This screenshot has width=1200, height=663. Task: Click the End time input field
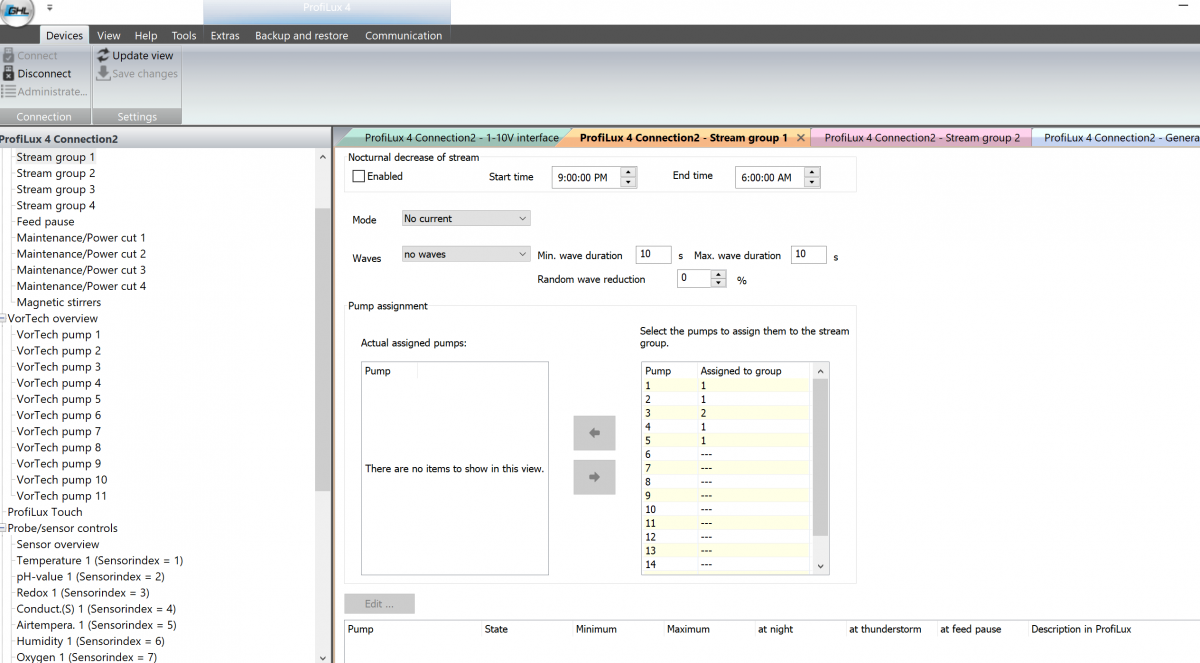[x=770, y=177]
